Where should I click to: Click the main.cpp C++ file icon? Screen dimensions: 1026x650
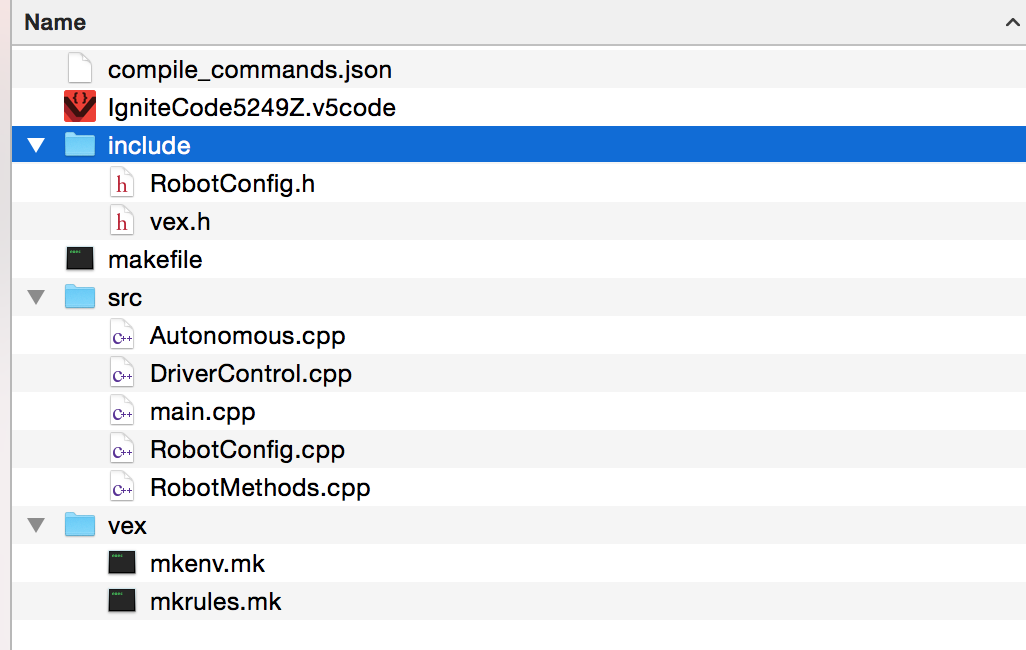(122, 412)
